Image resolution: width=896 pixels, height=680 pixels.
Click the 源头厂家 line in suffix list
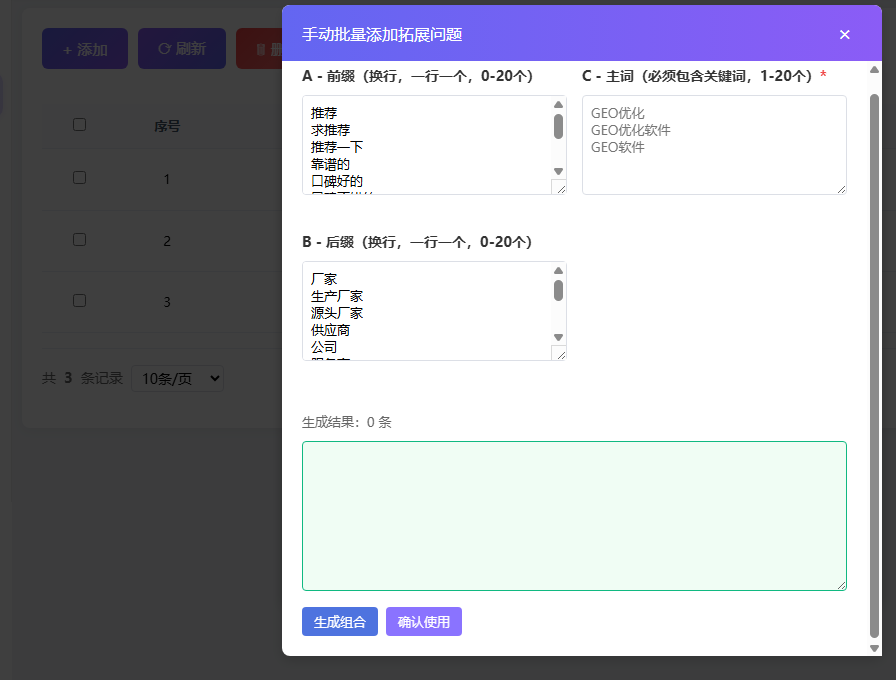point(337,313)
